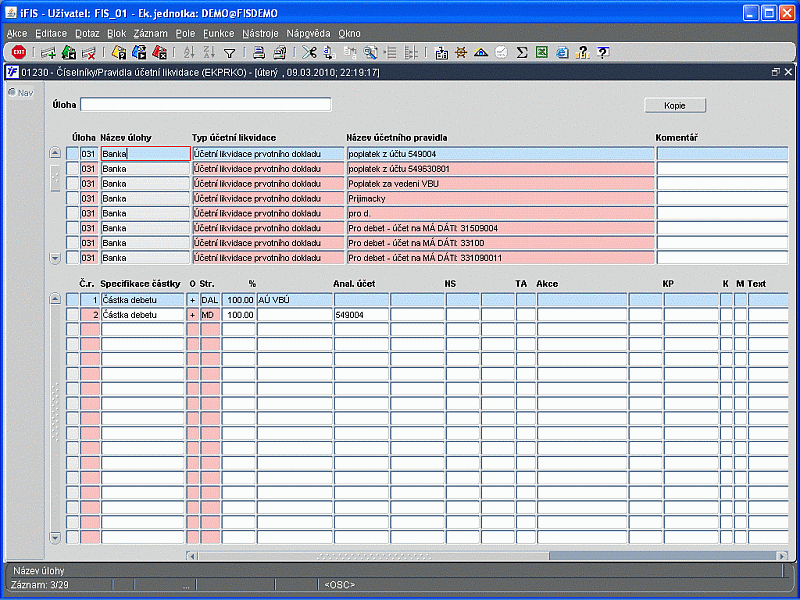Screen dimensions: 800x600
Task: Click the green Excel export icon
Action: 542,52
